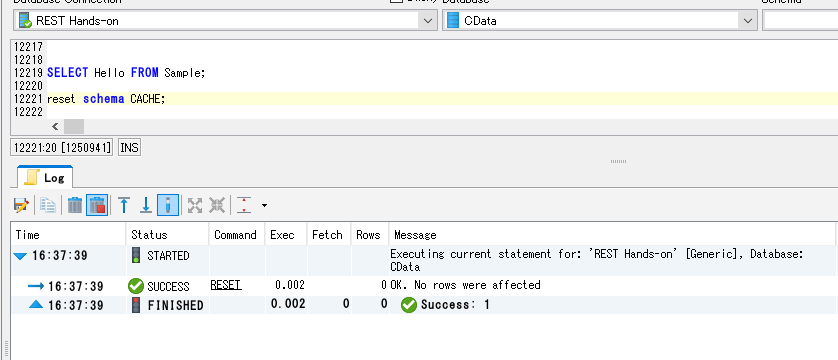Image resolution: width=838 pixels, height=360 pixels.
Task: Toggle the INS insert mode indicator
Action: point(129,148)
